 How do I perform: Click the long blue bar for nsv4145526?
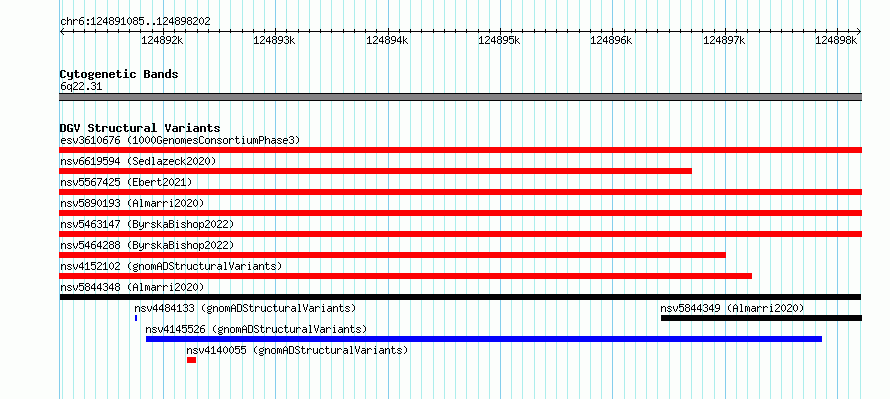484,339
